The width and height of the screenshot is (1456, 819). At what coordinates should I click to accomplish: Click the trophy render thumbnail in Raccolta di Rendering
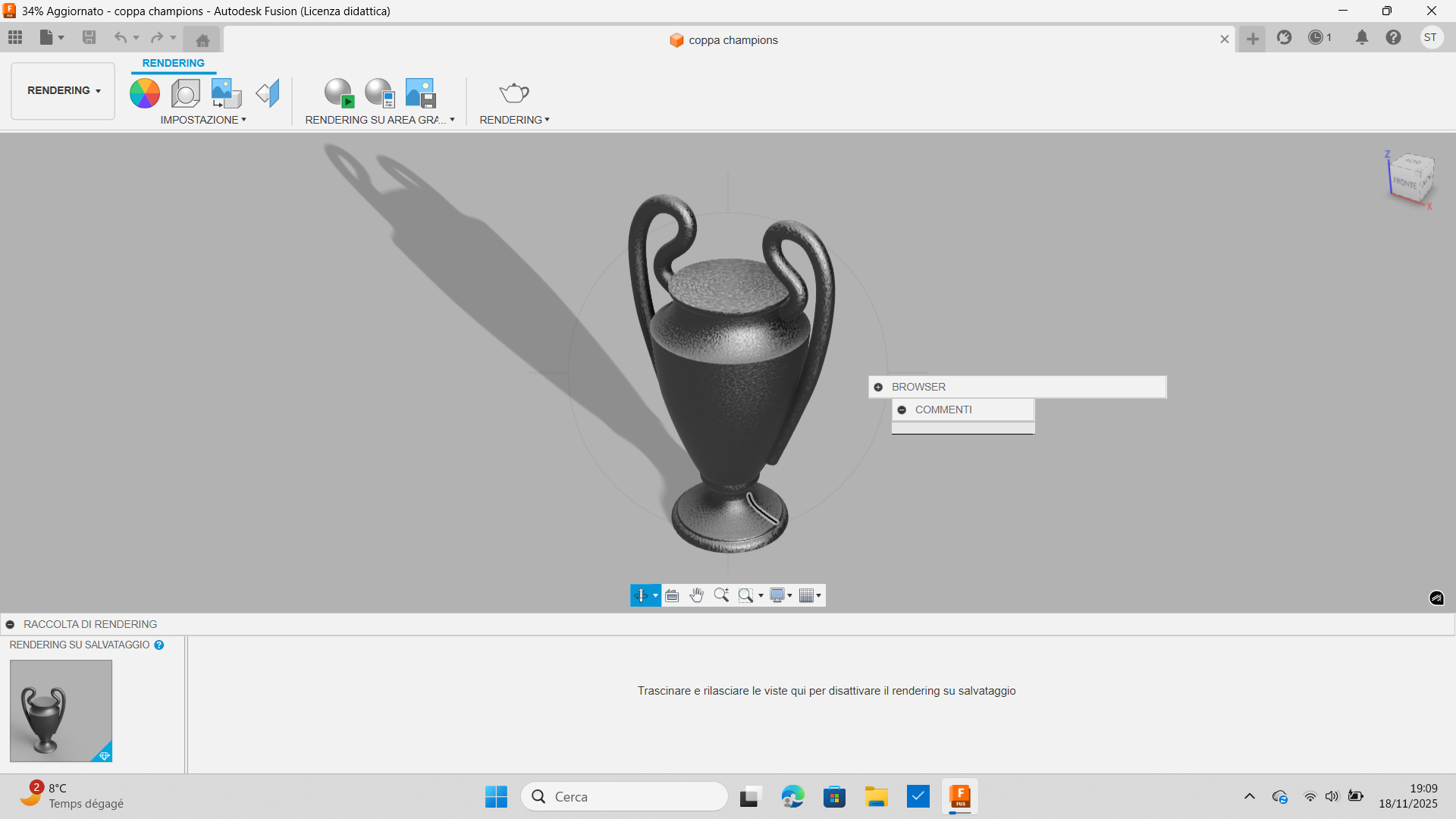[x=61, y=711]
